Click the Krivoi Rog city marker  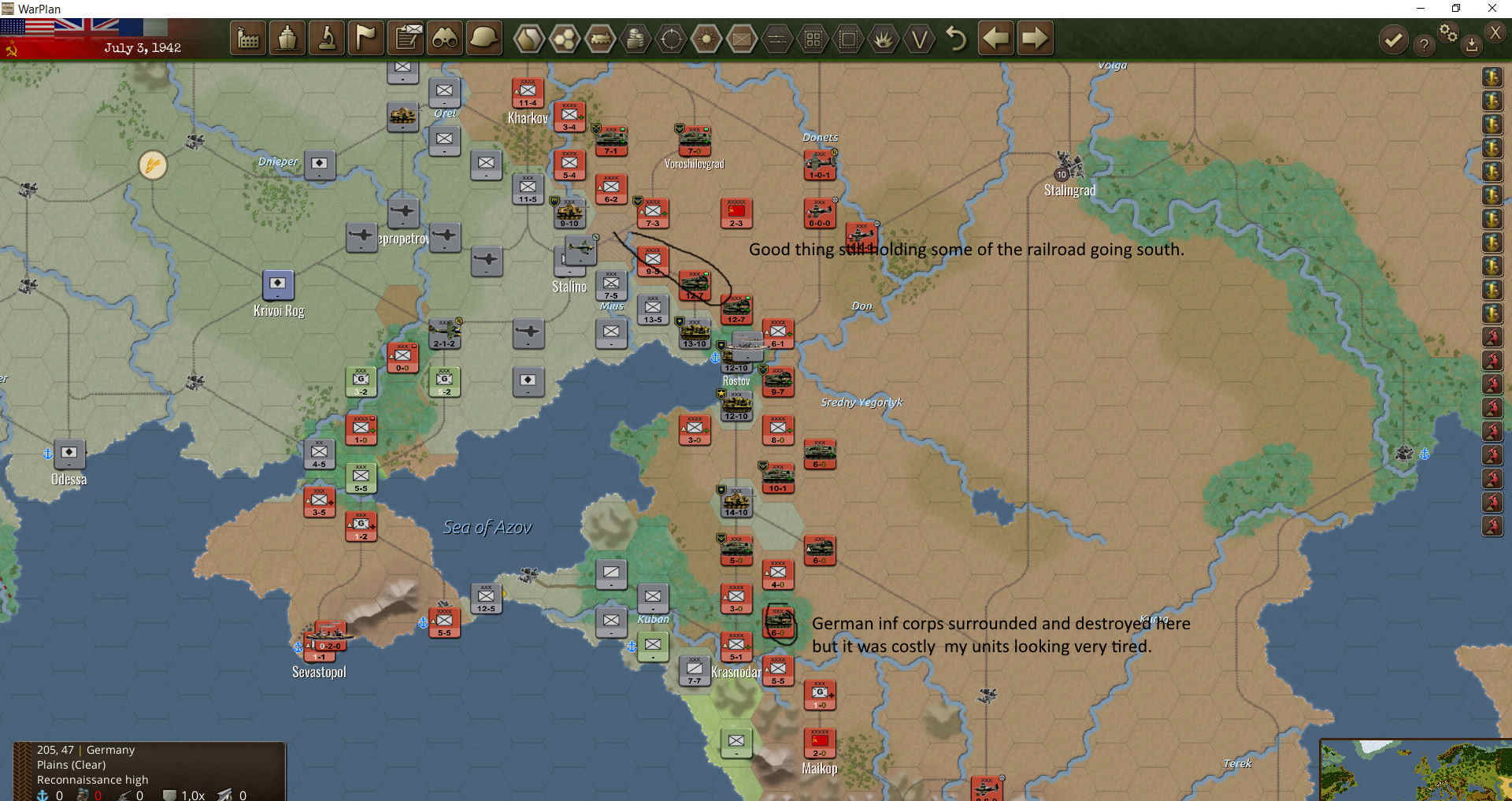click(x=277, y=285)
